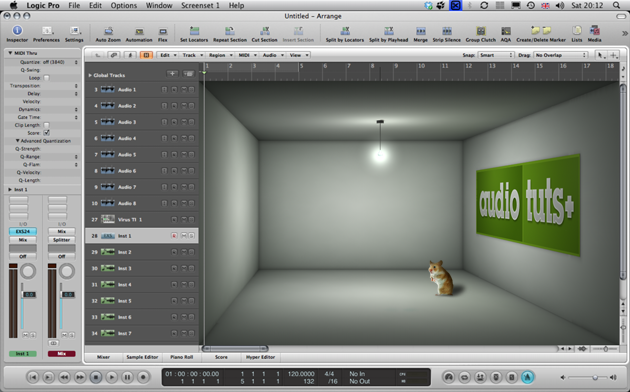
Task: Mute the Inst 4 track
Action: [x=184, y=285]
